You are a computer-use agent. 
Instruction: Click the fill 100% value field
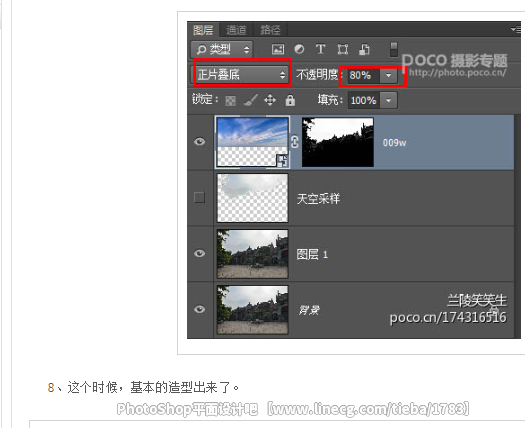364,100
